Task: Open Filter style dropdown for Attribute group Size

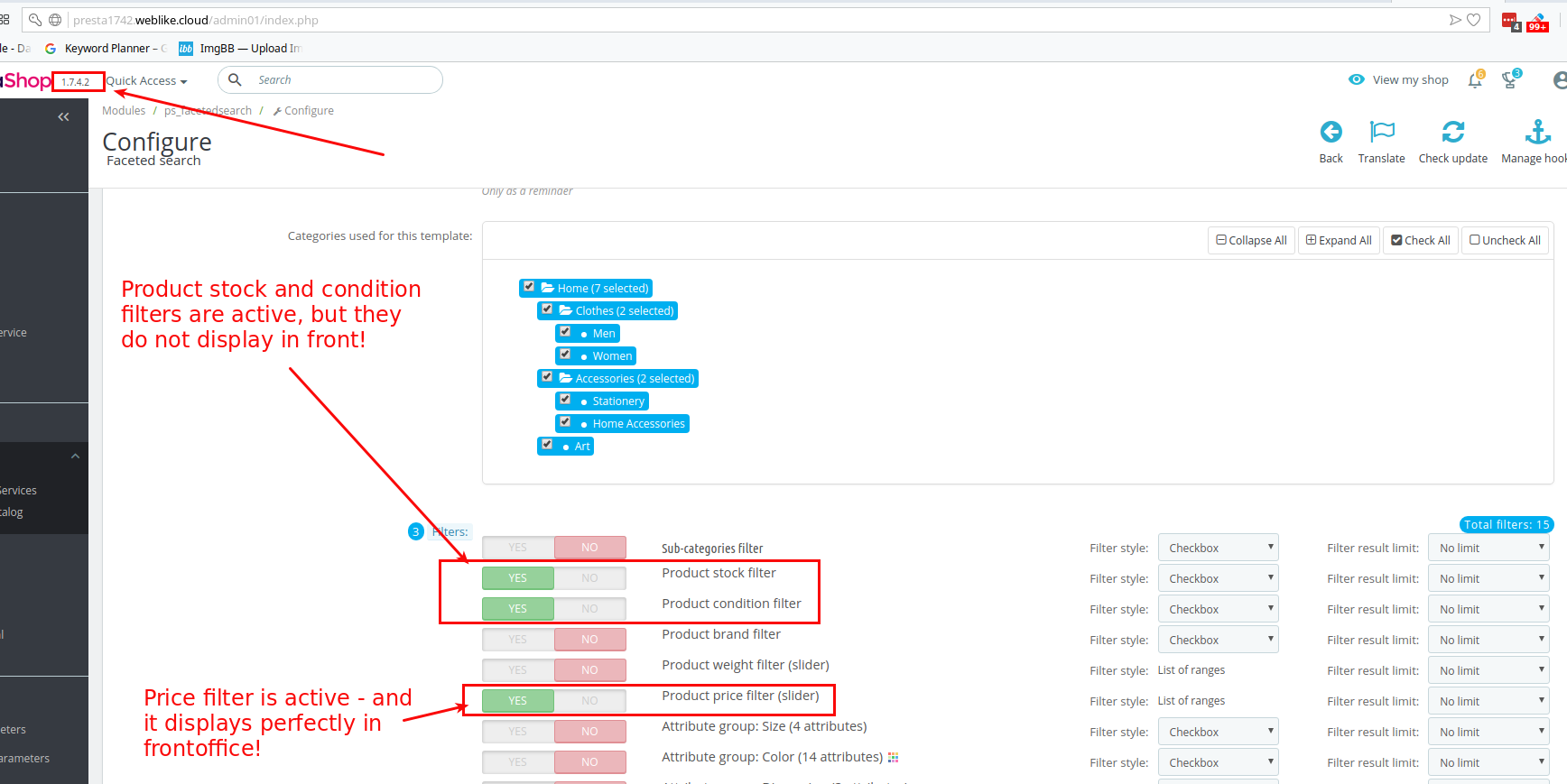Action: [1219, 732]
